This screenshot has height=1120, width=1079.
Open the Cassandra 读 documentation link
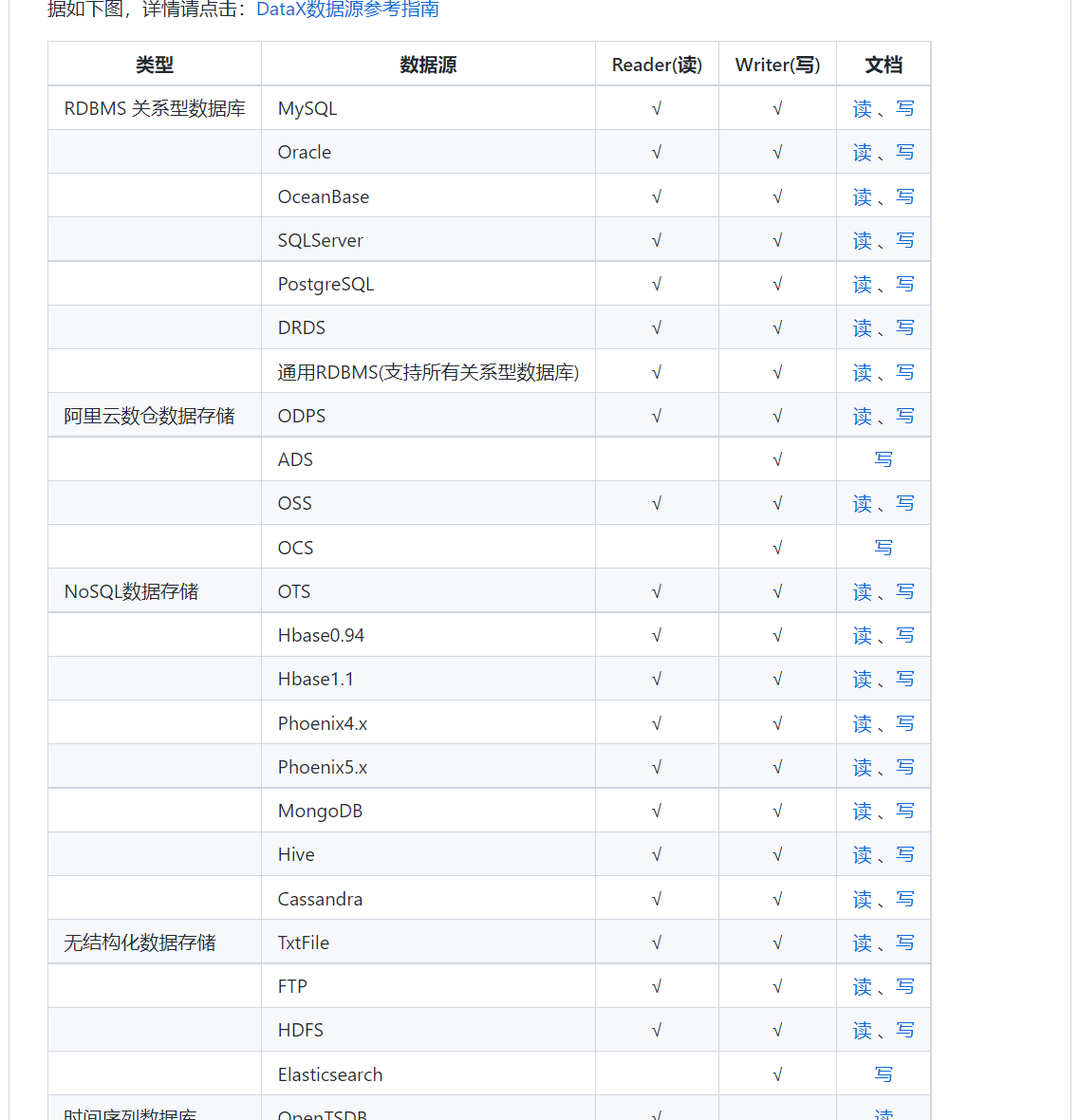863,899
